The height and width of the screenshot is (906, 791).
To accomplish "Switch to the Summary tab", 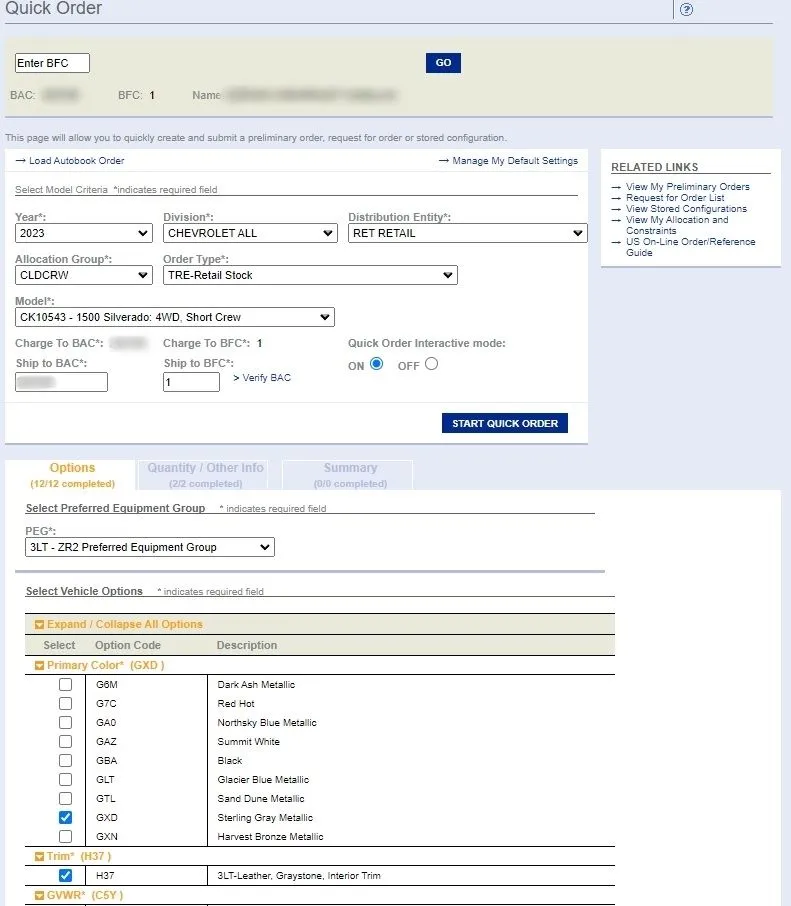I will (350, 475).
